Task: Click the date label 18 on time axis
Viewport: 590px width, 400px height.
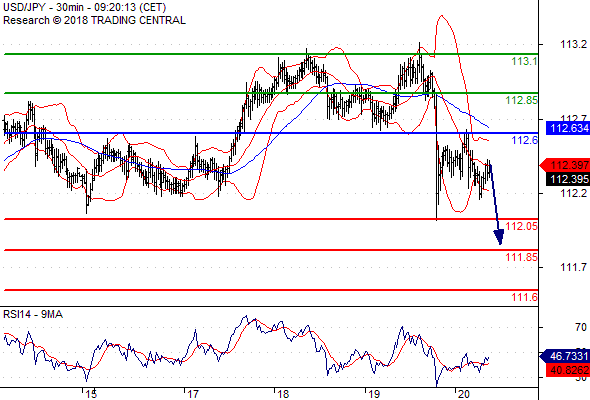Action: pyautogui.click(x=283, y=394)
